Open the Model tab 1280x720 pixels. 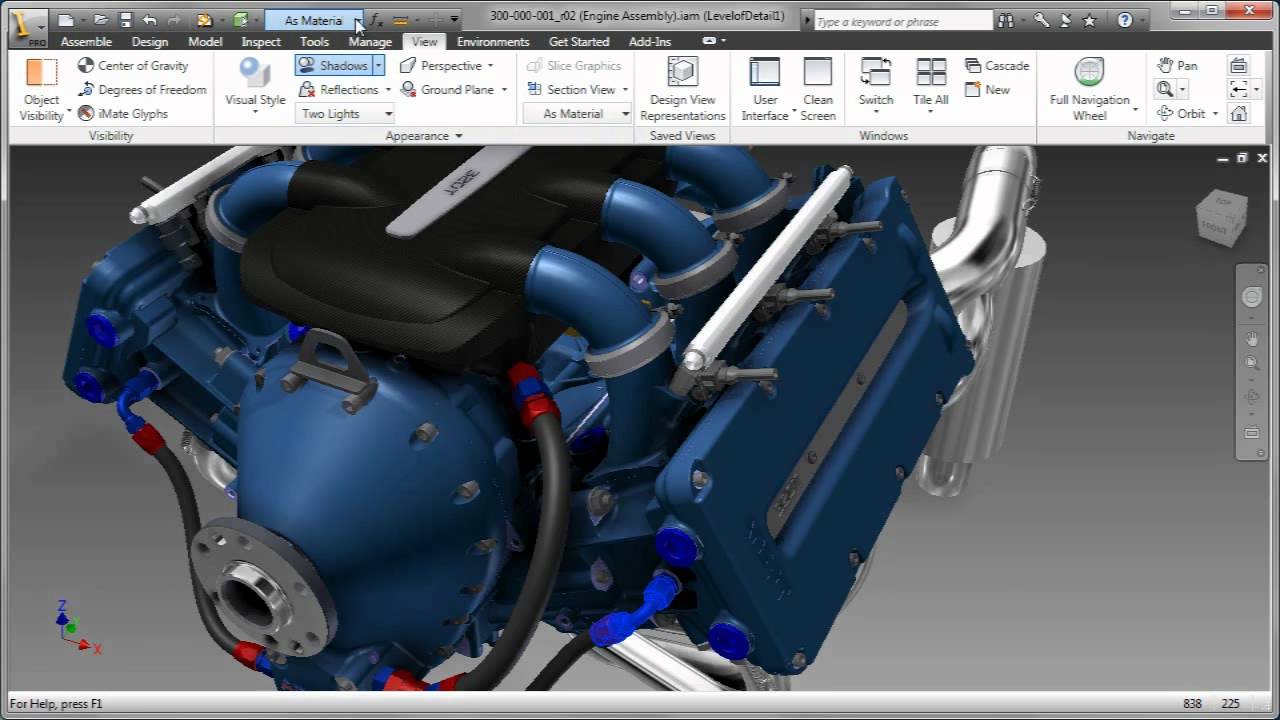click(x=205, y=41)
